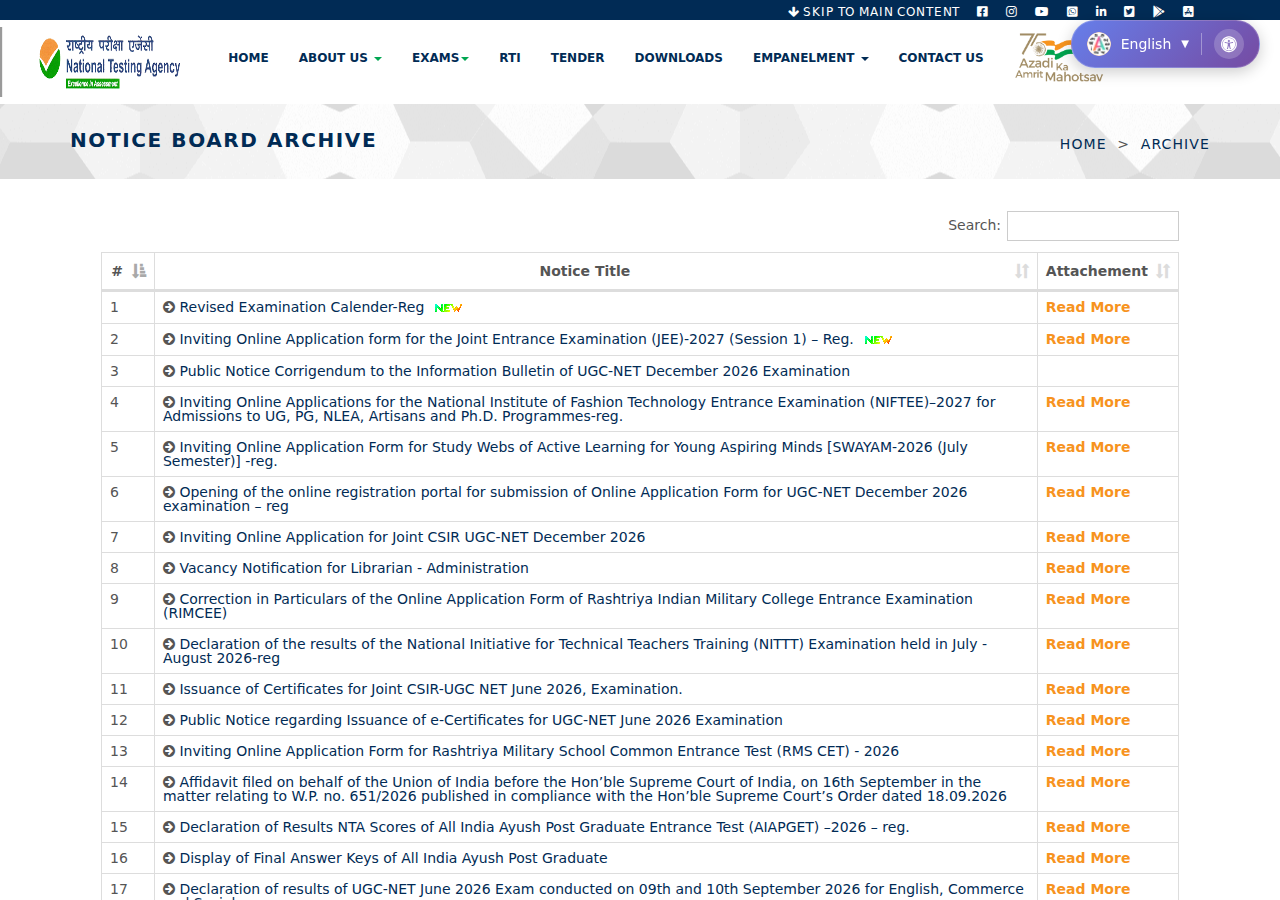
Task: Open Inviting Online Application Joint CSIR UGC-NET notice
Action: tap(412, 538)
